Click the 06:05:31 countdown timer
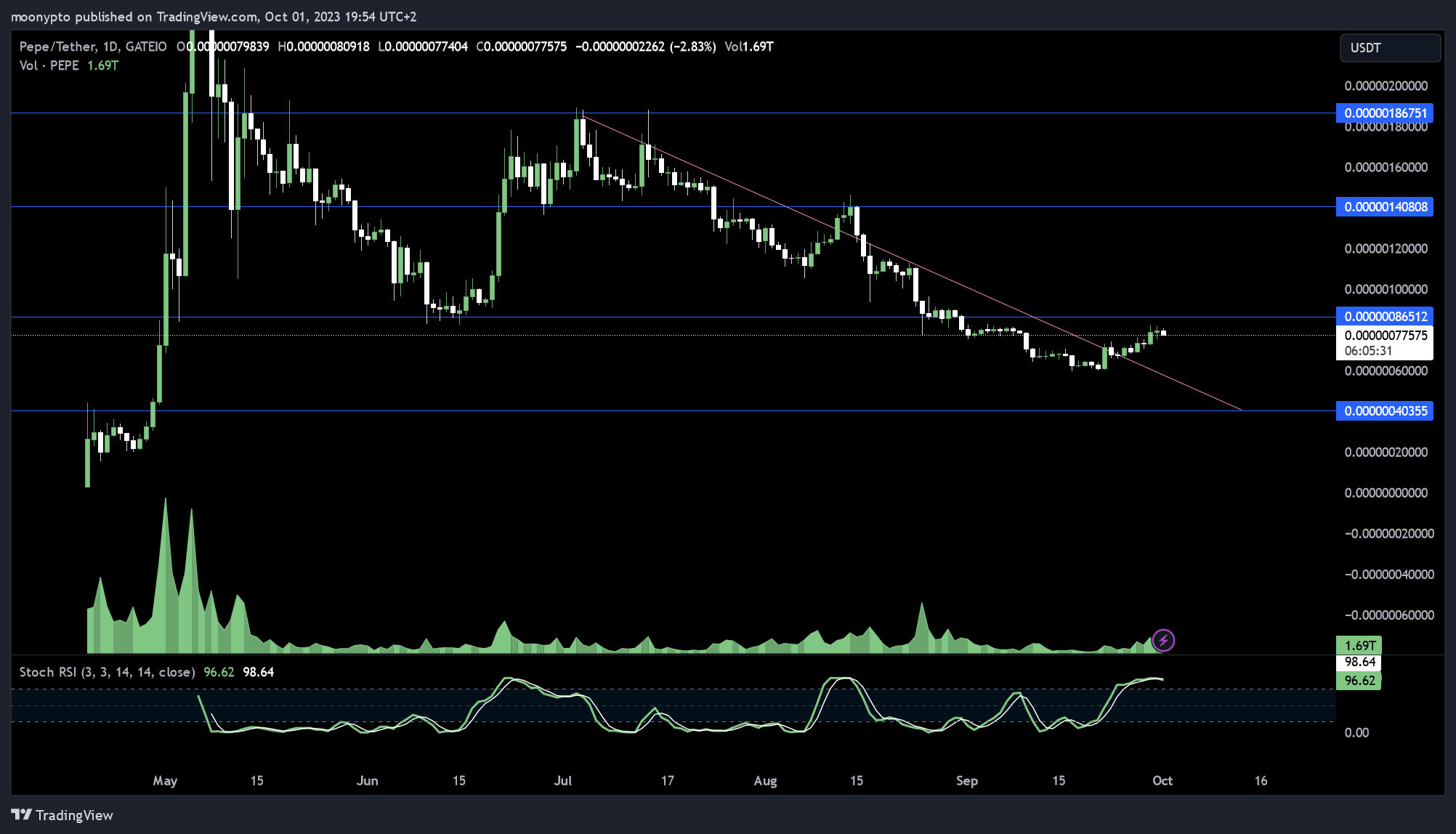1456x834 pixels. [x=1368, y=351]
